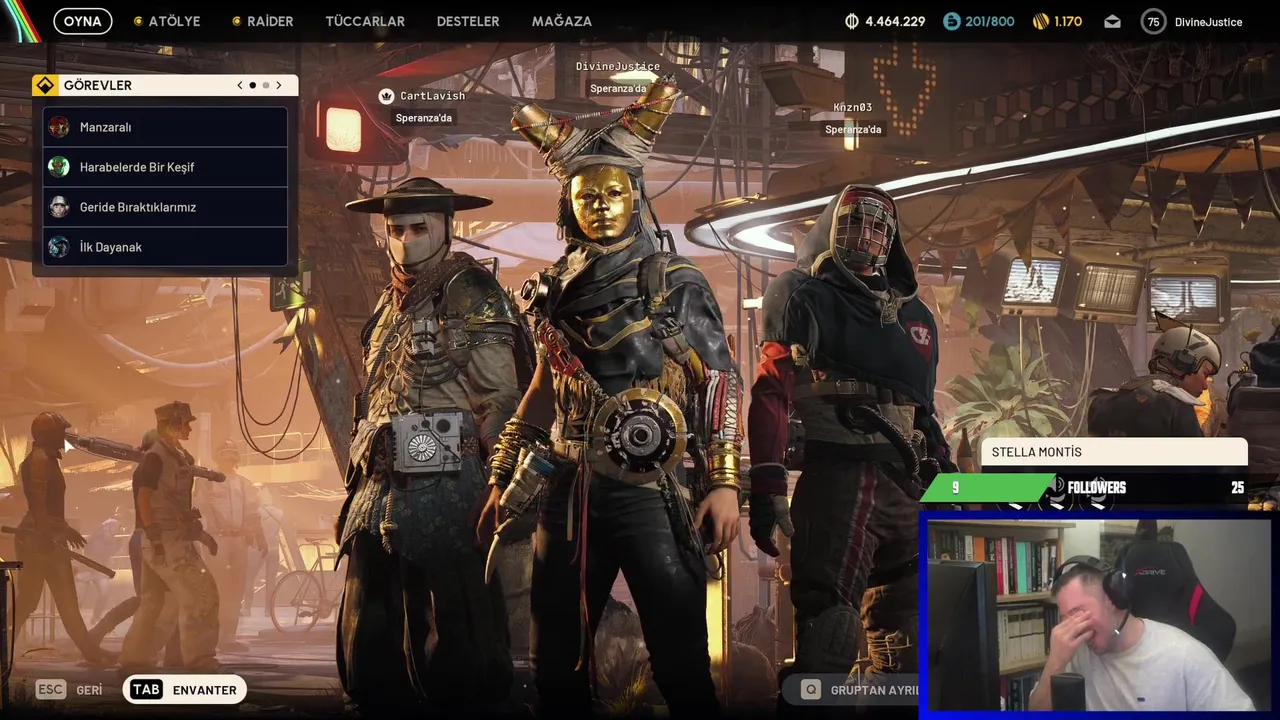Open the İlk Dayanak quest
Screen dimensions: 1280x720
pyautogui.click(x=166, y=247)
